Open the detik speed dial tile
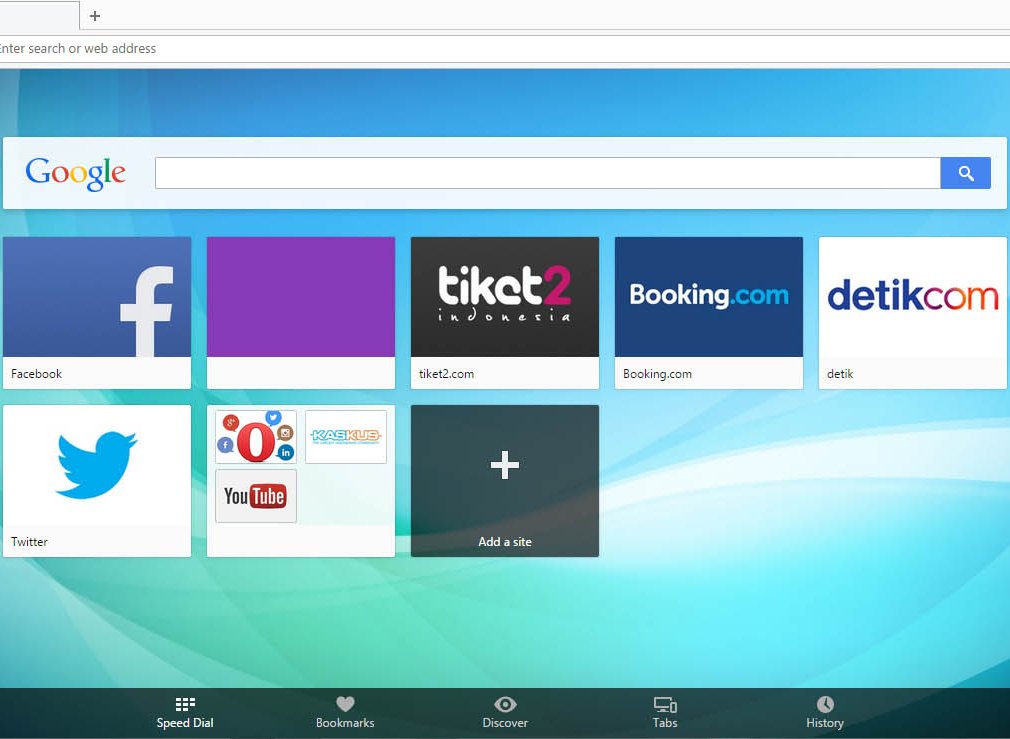 (913, 312)
